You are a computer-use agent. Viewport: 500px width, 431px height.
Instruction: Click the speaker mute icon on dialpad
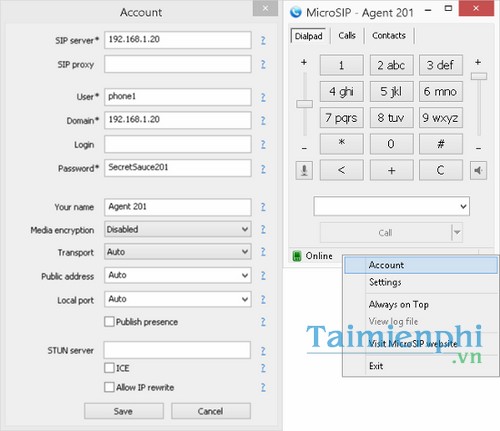click(x=478, y=170)
